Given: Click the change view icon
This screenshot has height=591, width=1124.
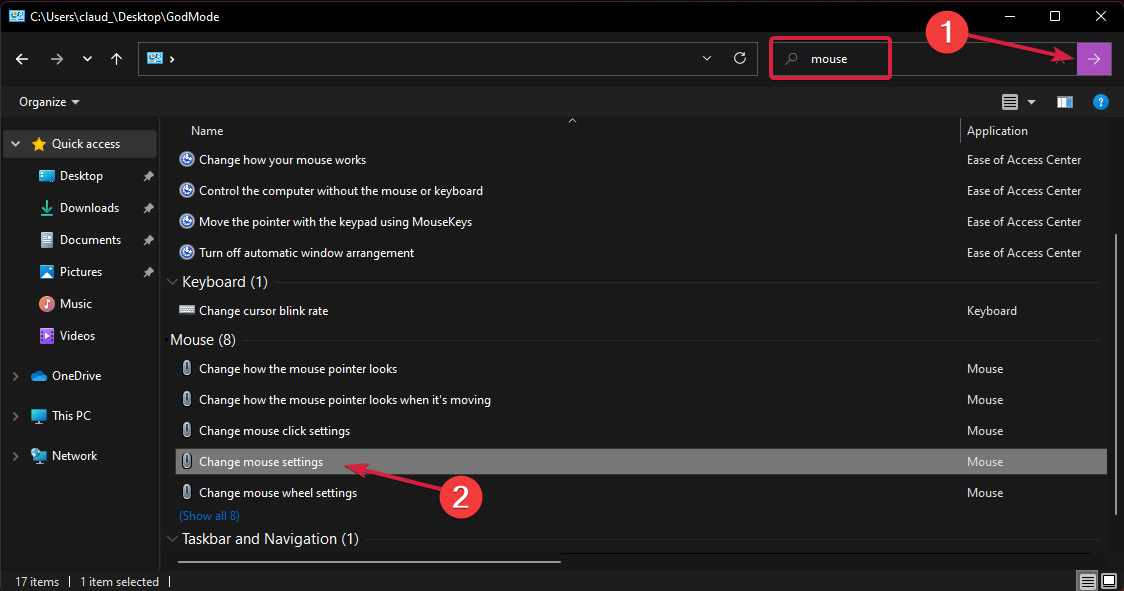Looking at the screenshot, I should point(1009,102).
